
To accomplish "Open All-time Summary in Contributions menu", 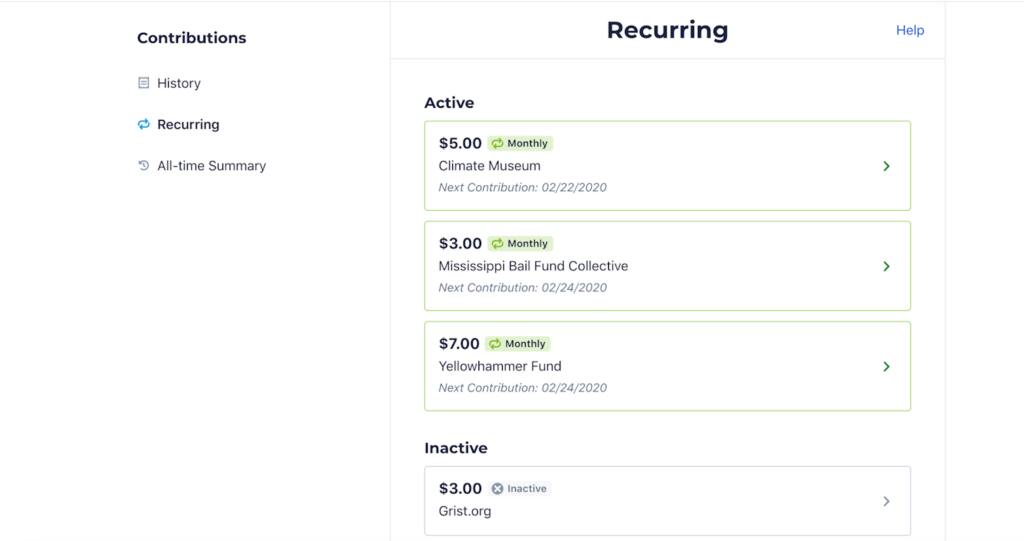I will tap(212, 166).
